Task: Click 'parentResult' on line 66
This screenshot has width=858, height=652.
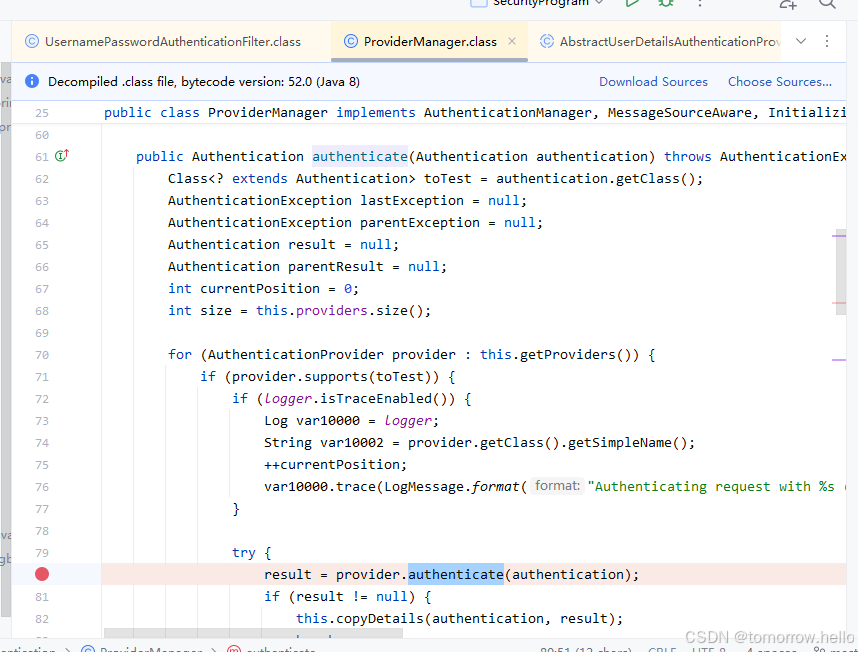Action: pos(335,266)
